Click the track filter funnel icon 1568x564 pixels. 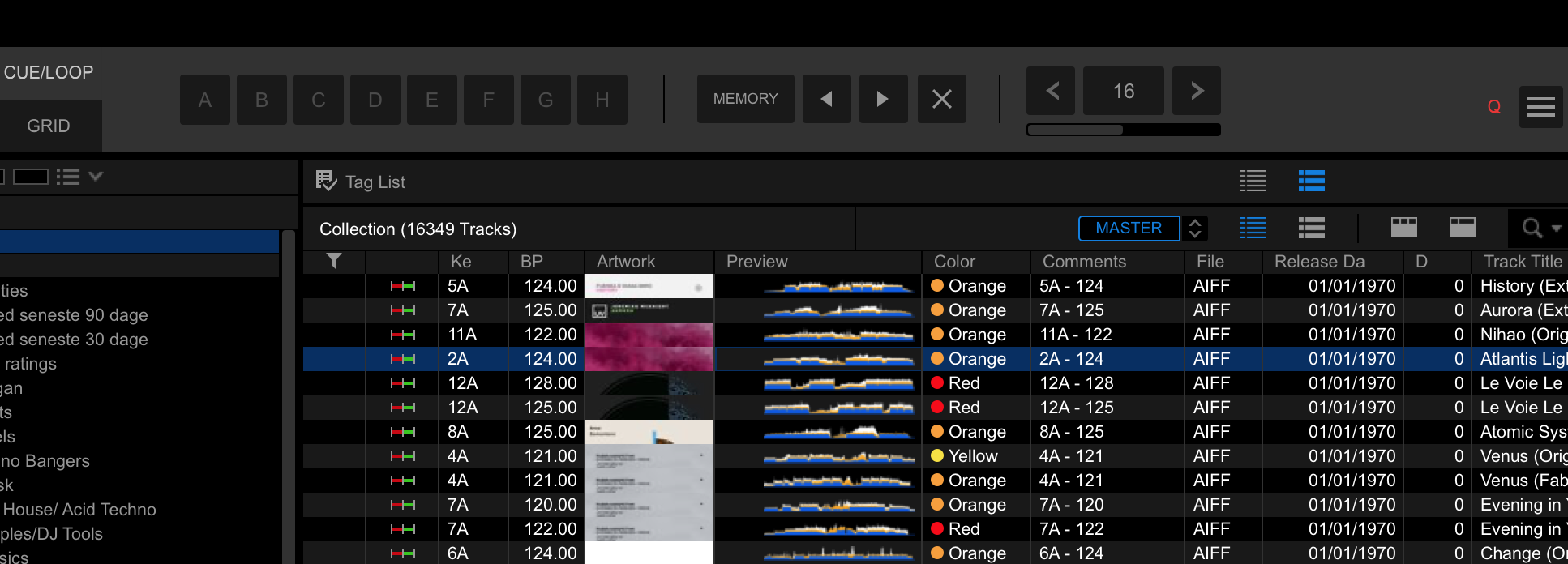coord(333,261)
